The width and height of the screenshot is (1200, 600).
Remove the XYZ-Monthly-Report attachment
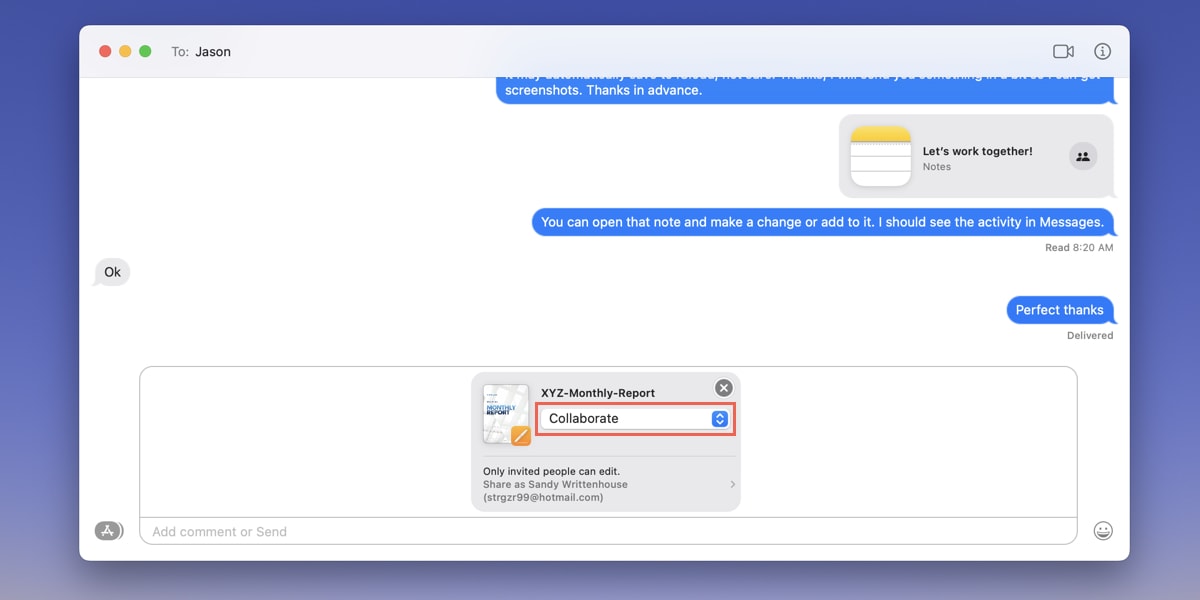click(x=723, y=388)
